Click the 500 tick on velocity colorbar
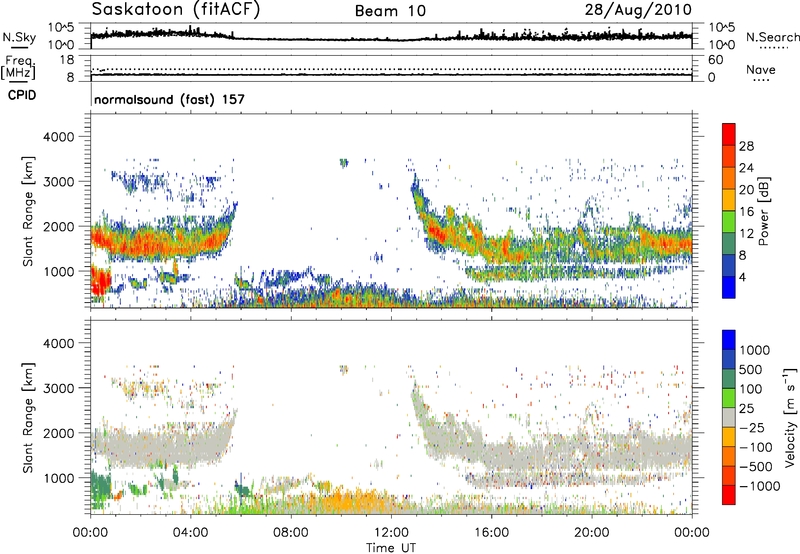 (x=751, y=369)
